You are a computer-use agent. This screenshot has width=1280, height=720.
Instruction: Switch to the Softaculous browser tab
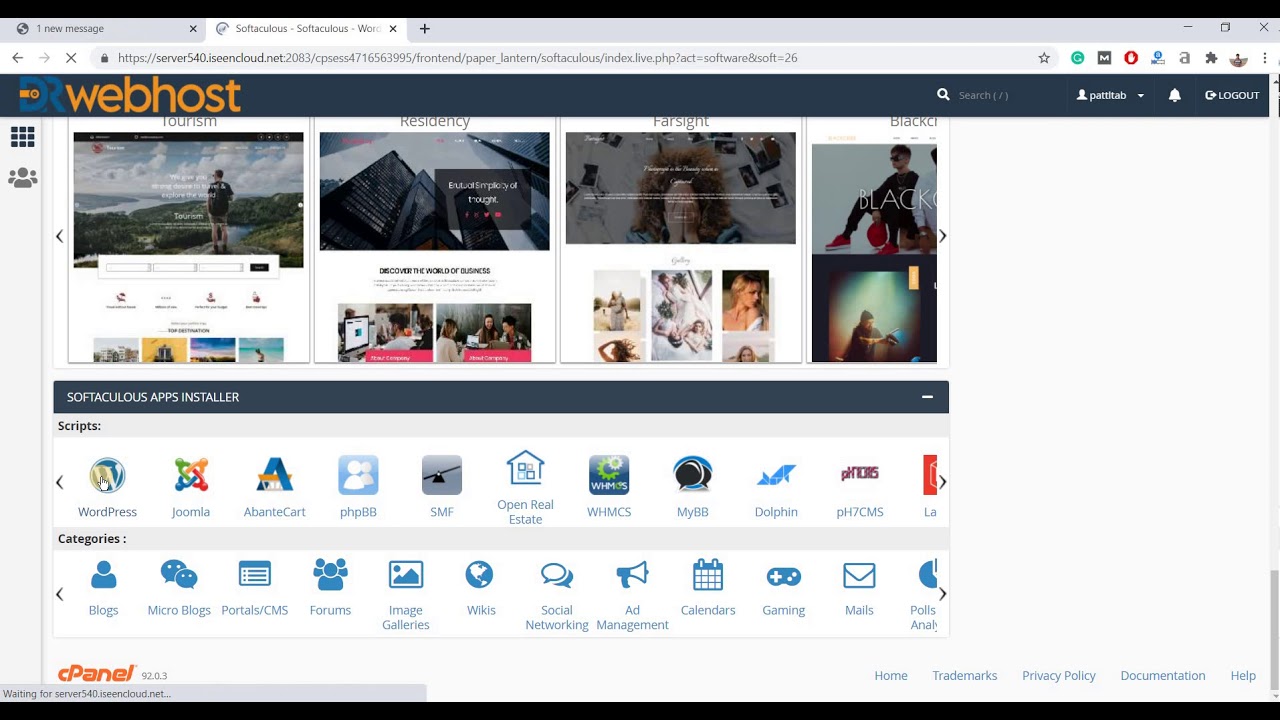tap(305, 29)
